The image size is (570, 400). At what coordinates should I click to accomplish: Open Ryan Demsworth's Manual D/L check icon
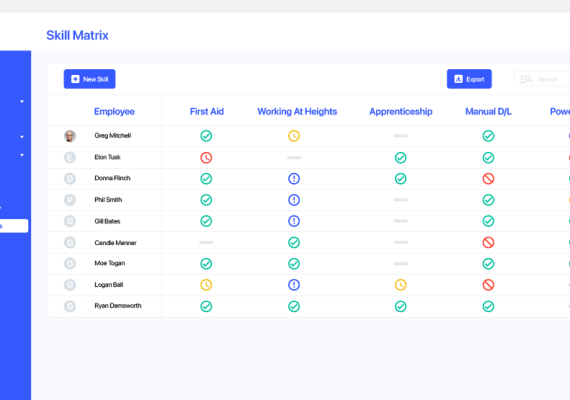point(488,306)
